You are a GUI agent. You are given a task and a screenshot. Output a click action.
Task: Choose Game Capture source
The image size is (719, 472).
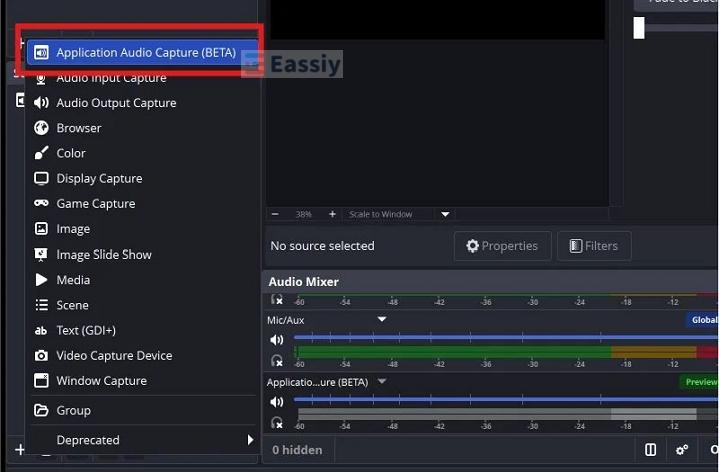(142, 204)
